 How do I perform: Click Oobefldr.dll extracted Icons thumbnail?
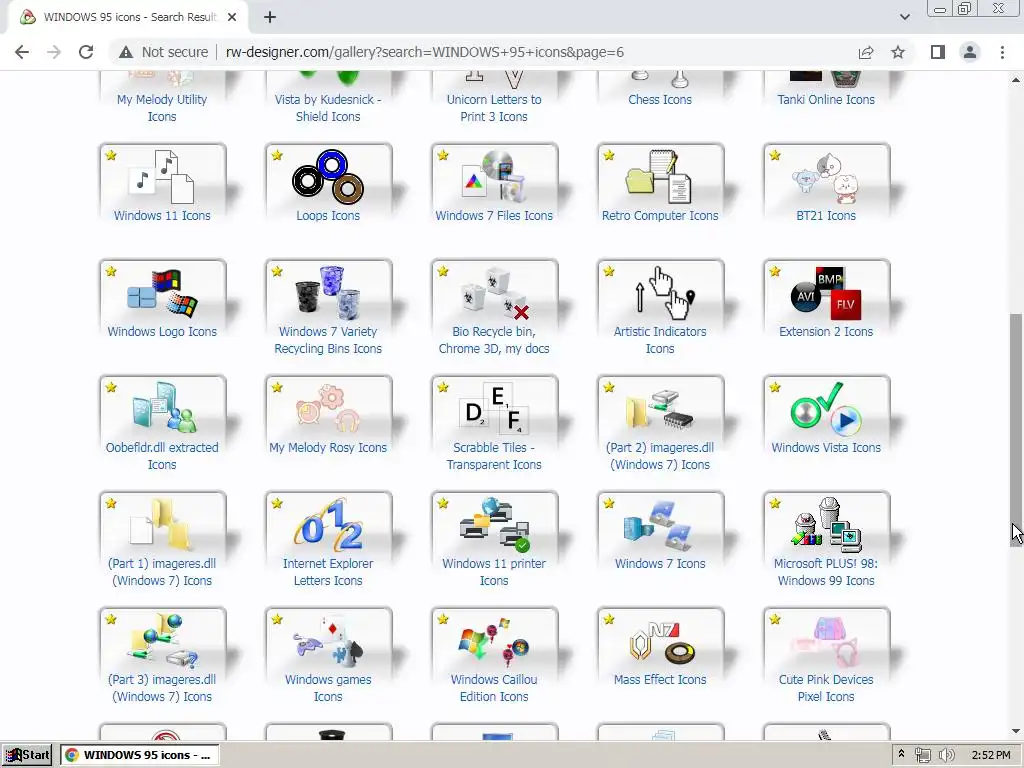pyautogui.click(x=163, y=408)
